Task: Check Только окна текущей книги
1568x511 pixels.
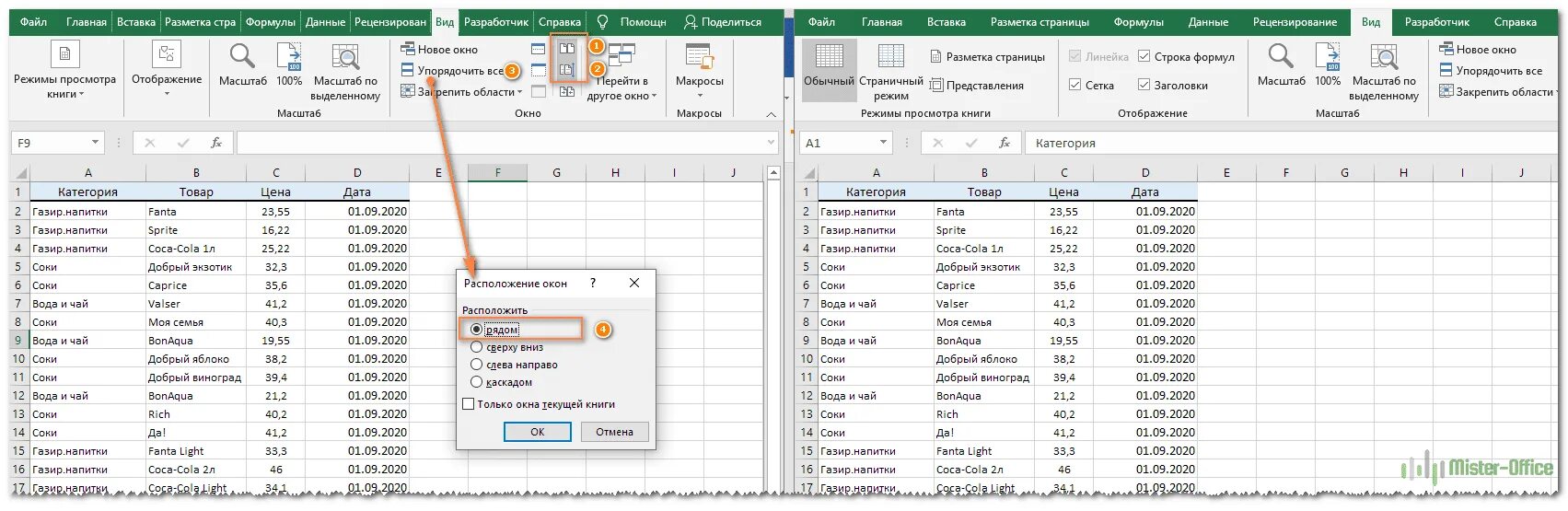Action: (469, 404)
